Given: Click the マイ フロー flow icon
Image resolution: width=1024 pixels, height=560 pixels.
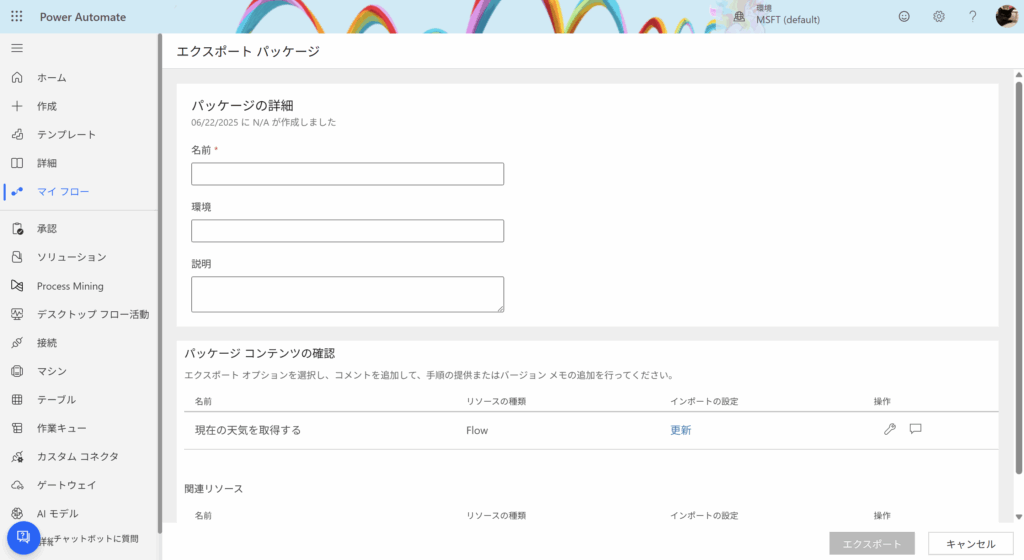Looking at the screenshot, I should click(x=17, y=191).
